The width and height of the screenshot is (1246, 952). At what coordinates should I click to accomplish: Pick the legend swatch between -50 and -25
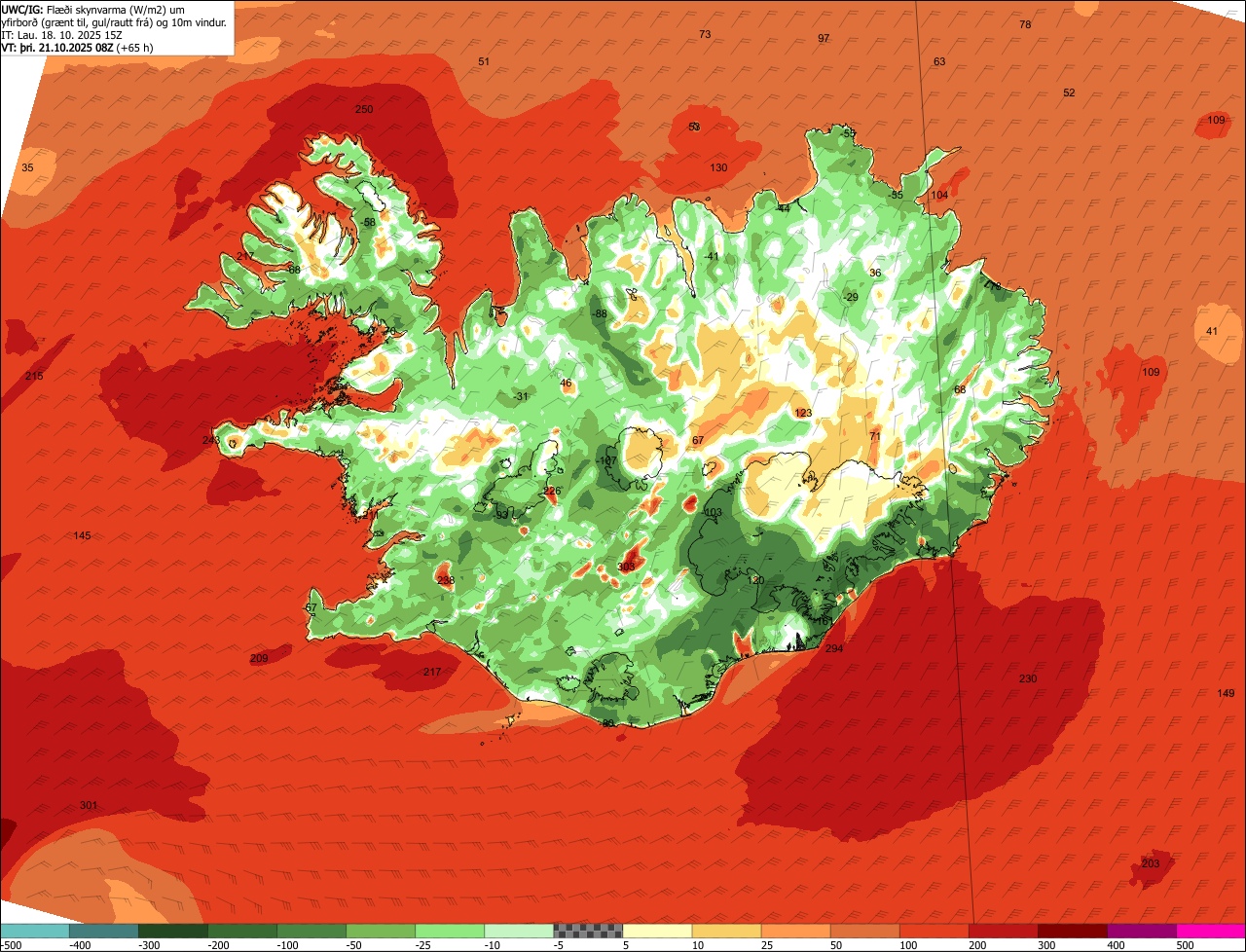click(381, 931)
